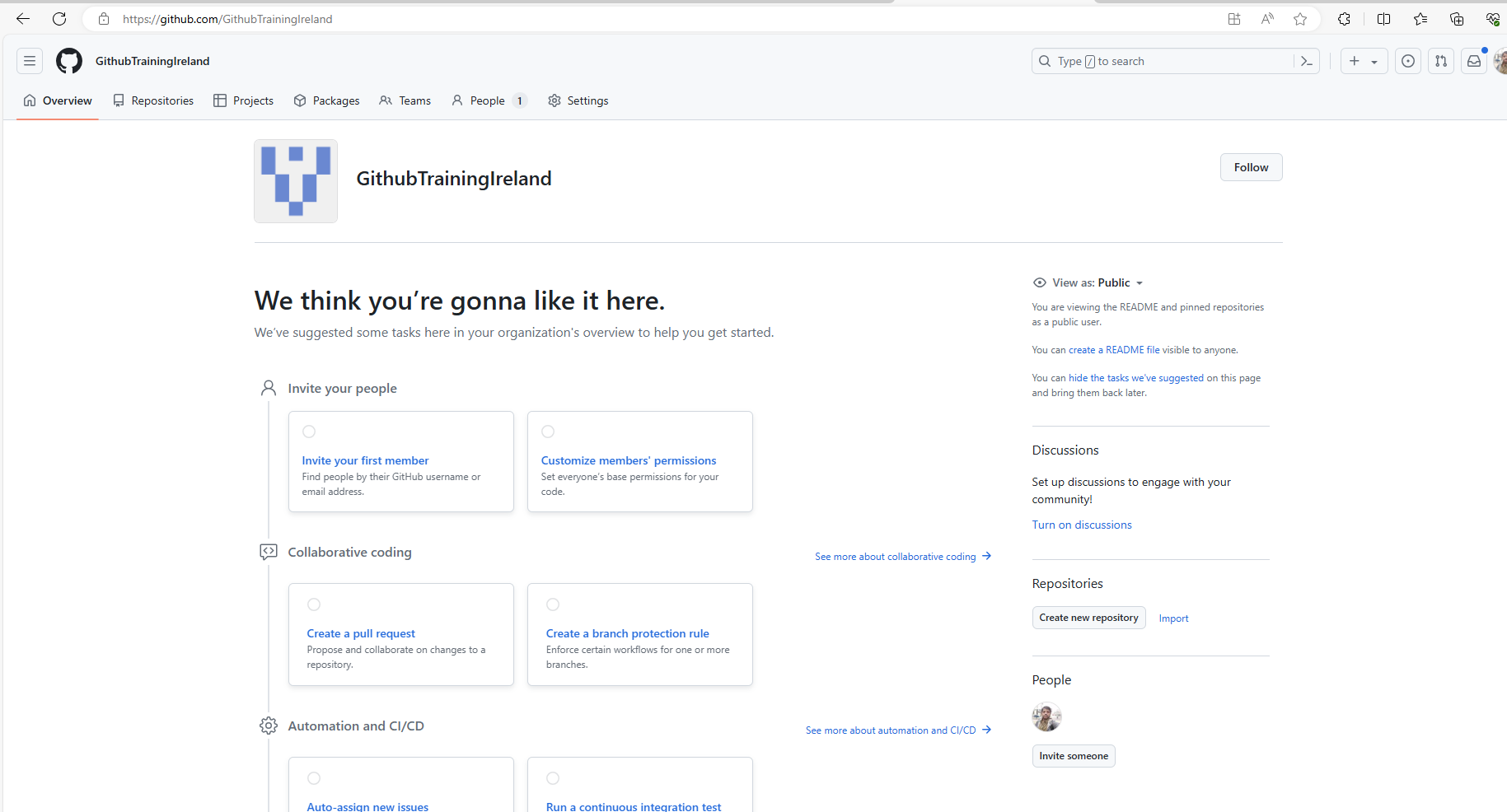Click the Create new repository button

coord(1088,618)
